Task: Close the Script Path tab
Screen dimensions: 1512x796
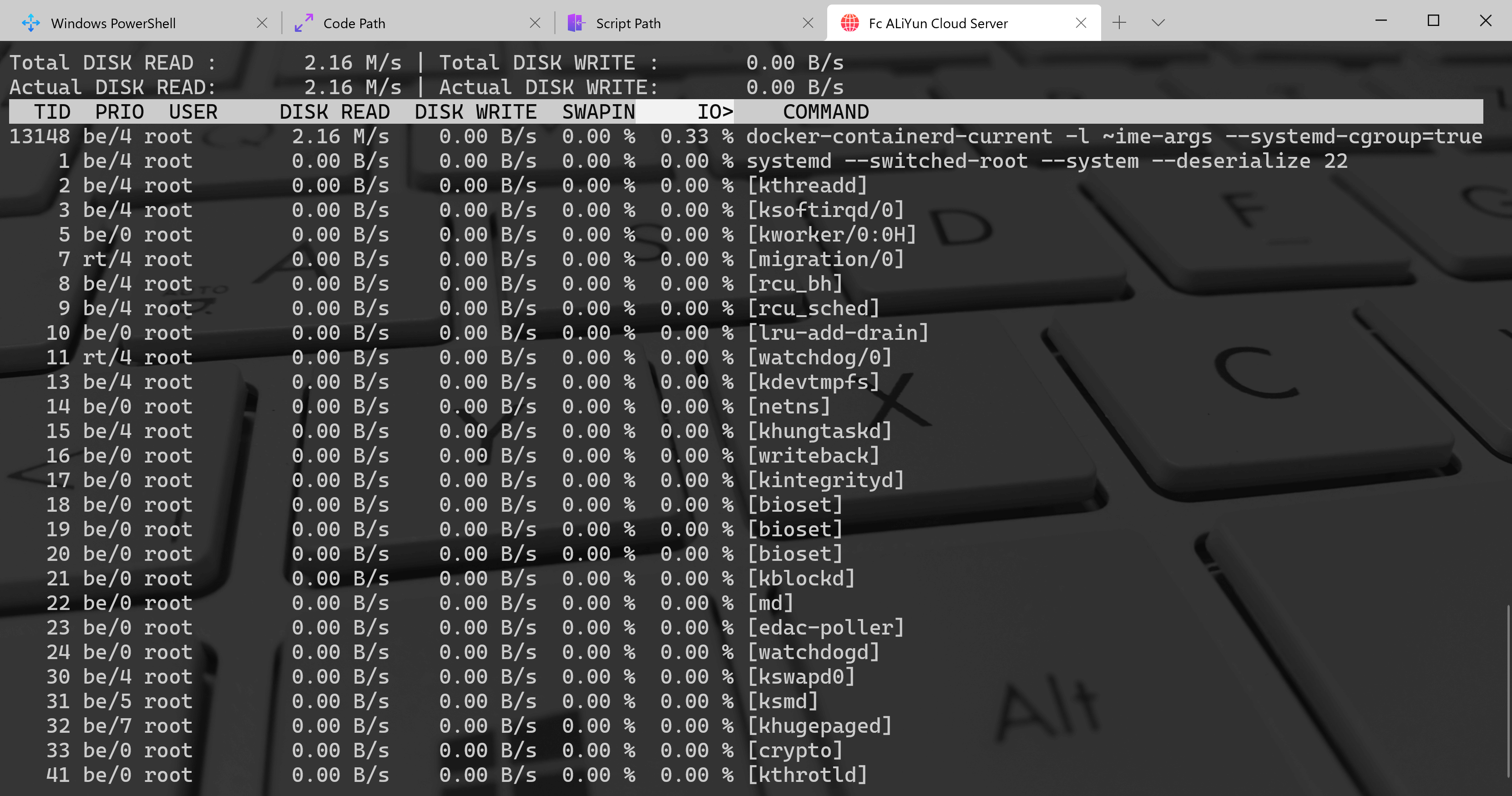Action: [x=808, y=23]
